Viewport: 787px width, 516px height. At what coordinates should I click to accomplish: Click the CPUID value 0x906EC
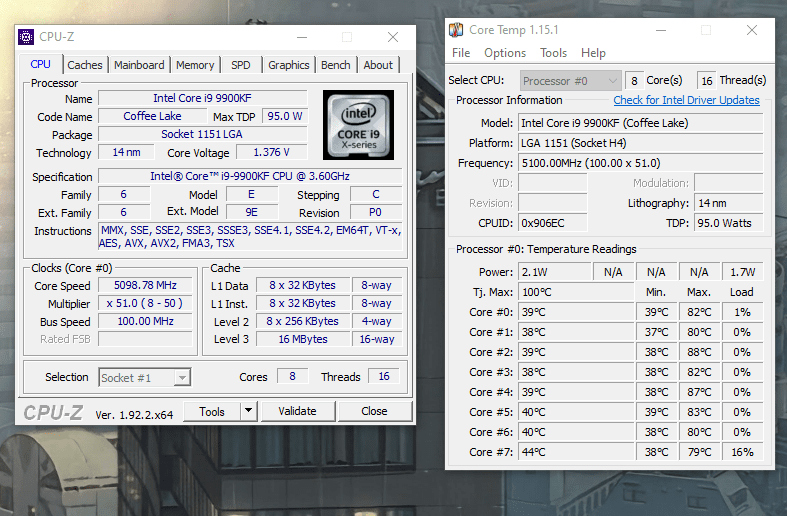click(x=553, y=223)
